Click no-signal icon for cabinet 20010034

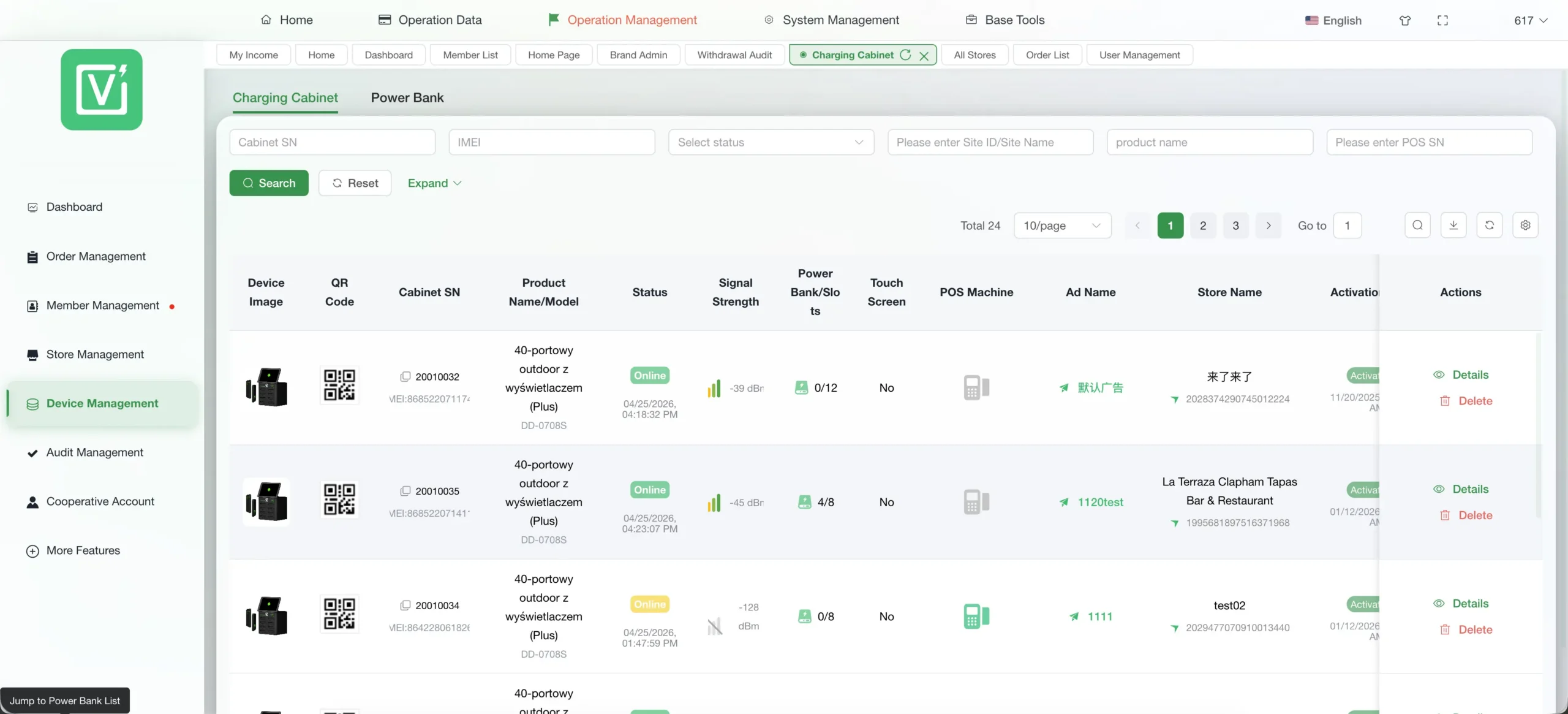tap(715, 626)
